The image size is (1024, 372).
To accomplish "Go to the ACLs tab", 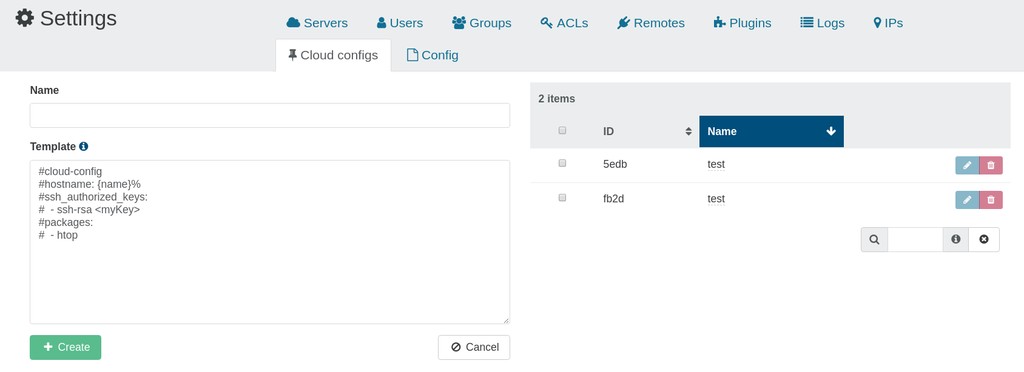I will 564,23.
